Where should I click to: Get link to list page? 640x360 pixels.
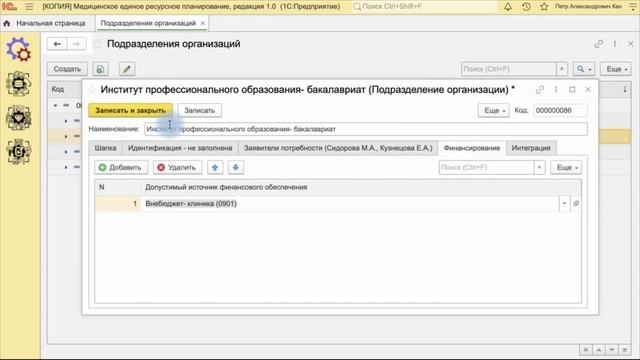(x=598, y=44)
